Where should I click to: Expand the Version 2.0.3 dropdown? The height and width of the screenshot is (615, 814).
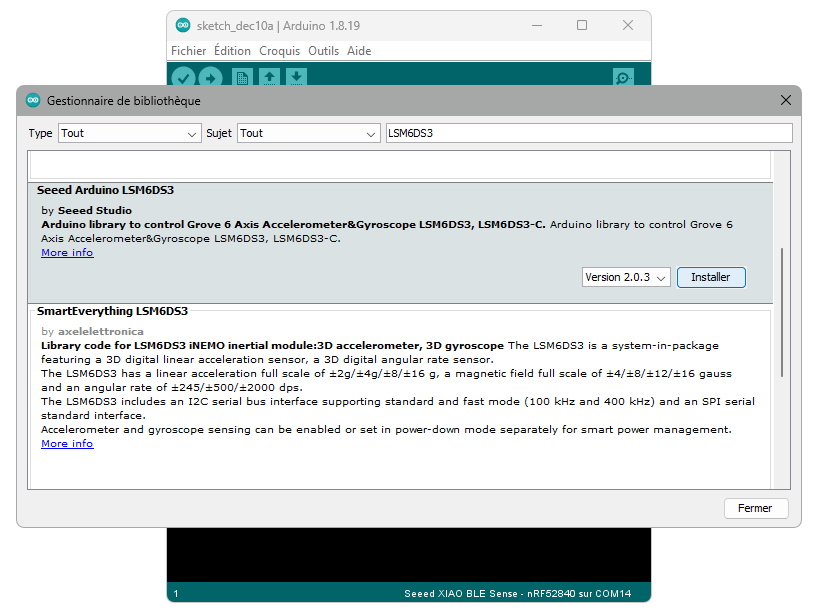pyautogui.click(x=626, y=277)
